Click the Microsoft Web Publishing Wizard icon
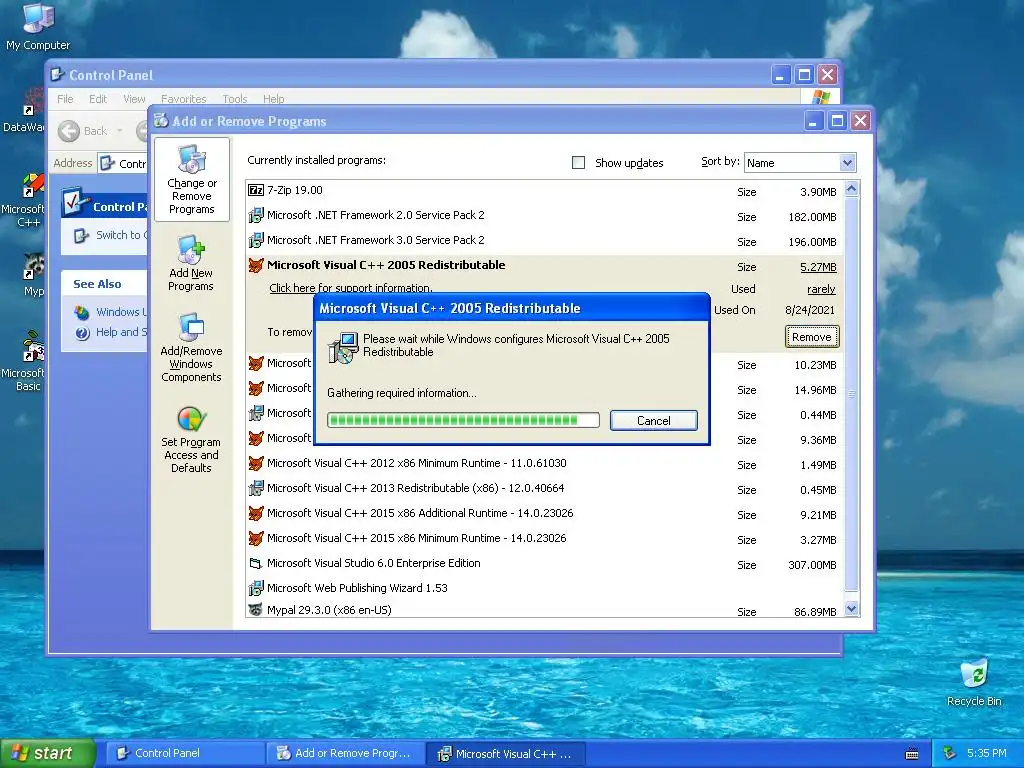The image size is (1024, 768). point(256,588)
